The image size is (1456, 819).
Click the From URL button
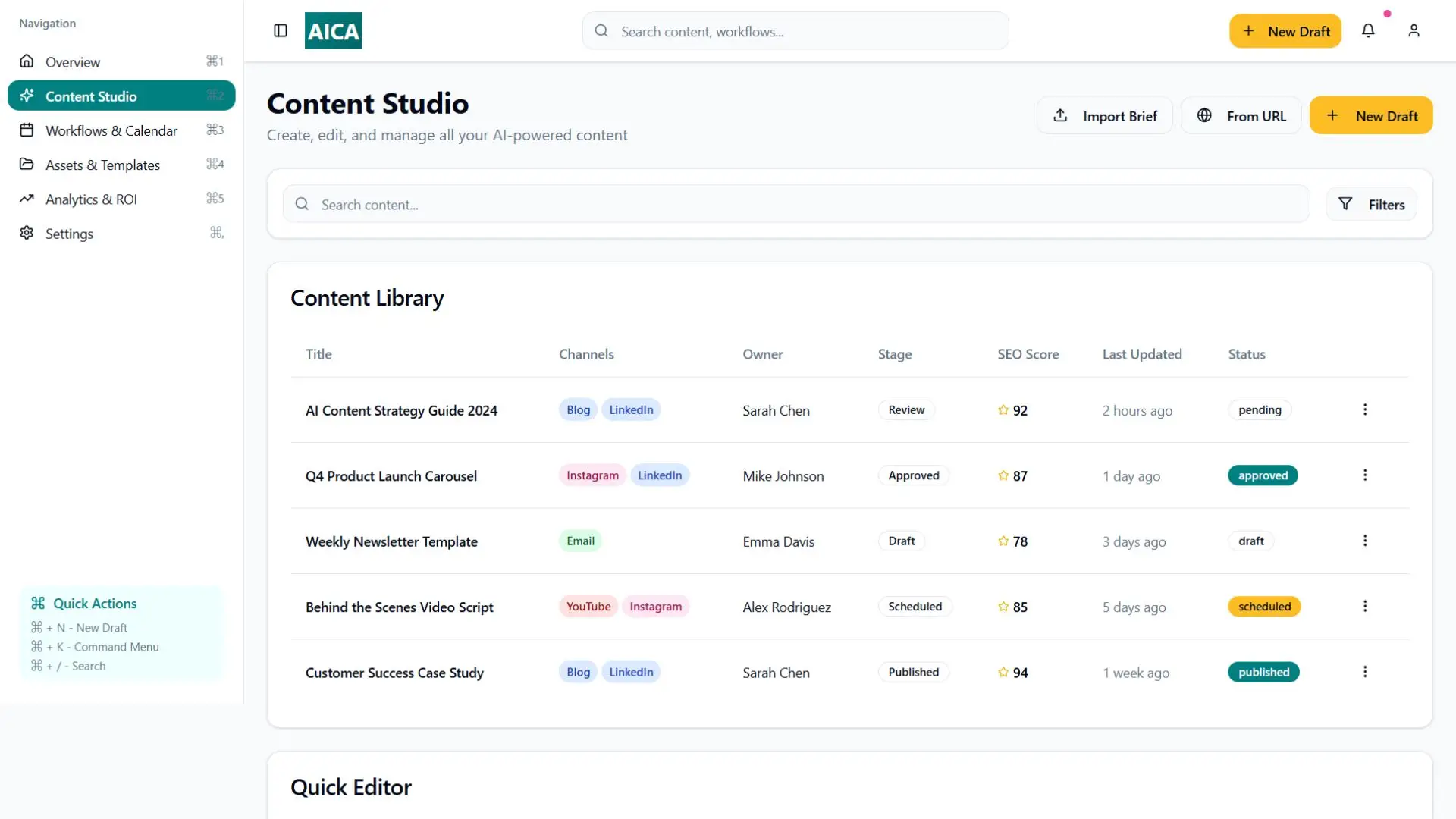[1241, 115]
